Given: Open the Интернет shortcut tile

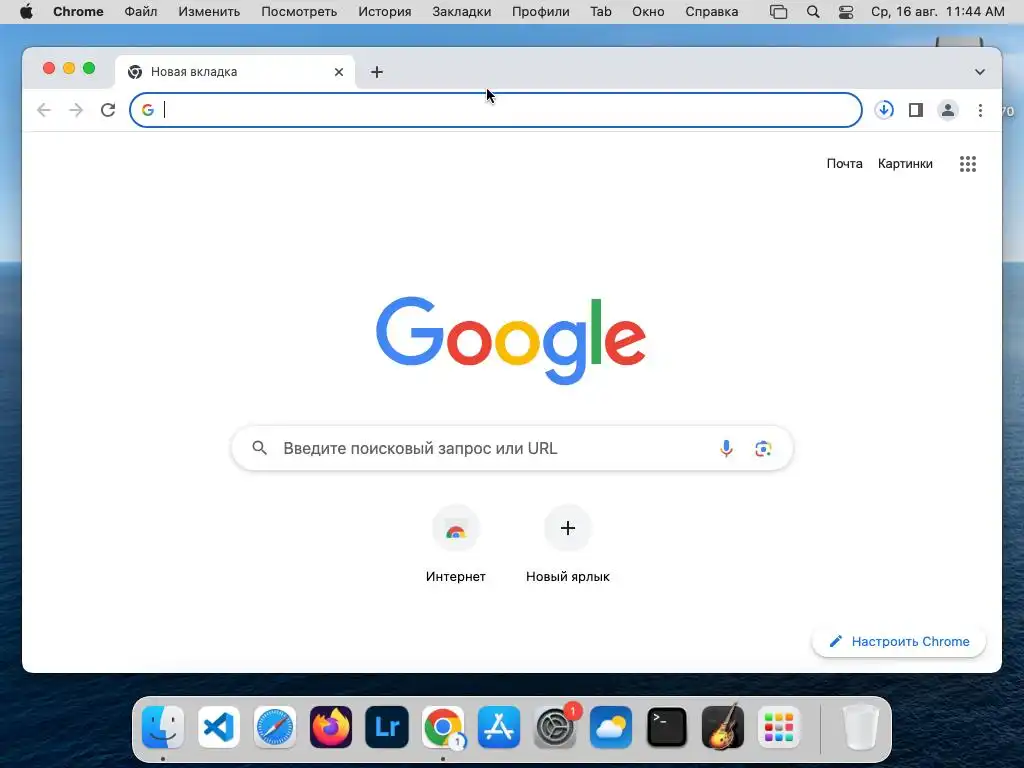Looking at the screenshot, I should (455, 545).
